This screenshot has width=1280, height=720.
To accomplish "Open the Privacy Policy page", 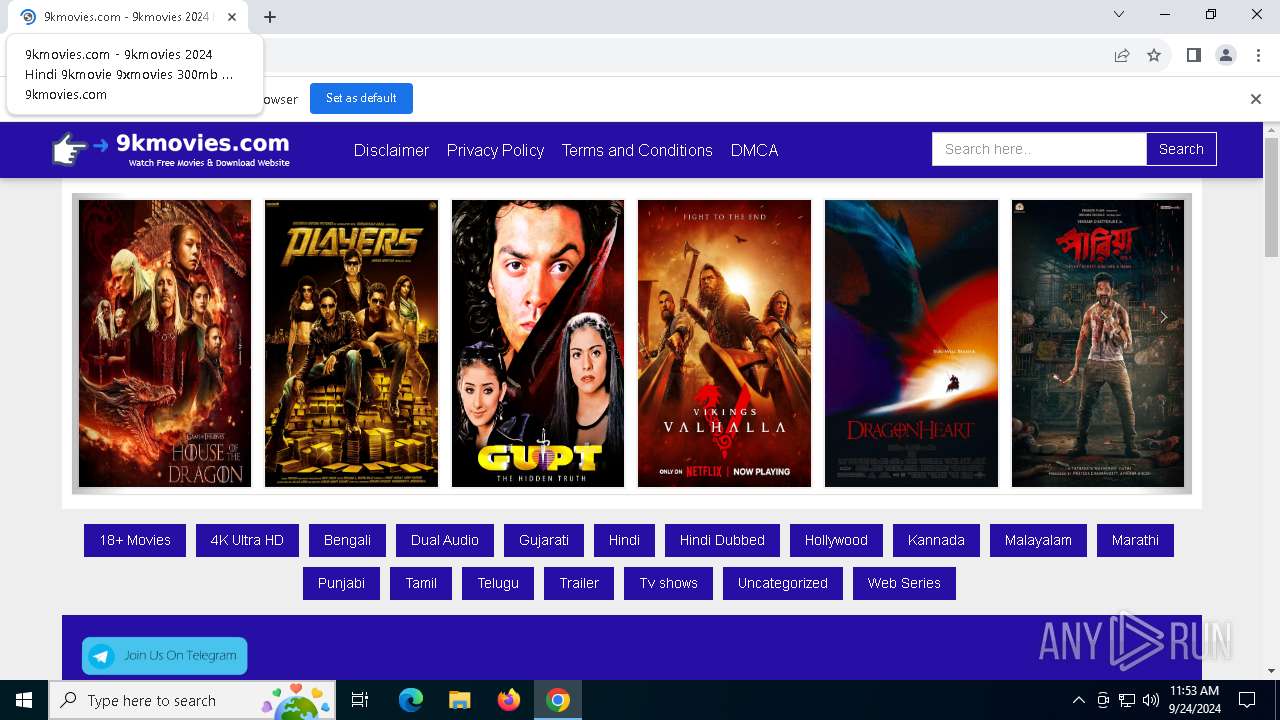I will pos(495,150).
